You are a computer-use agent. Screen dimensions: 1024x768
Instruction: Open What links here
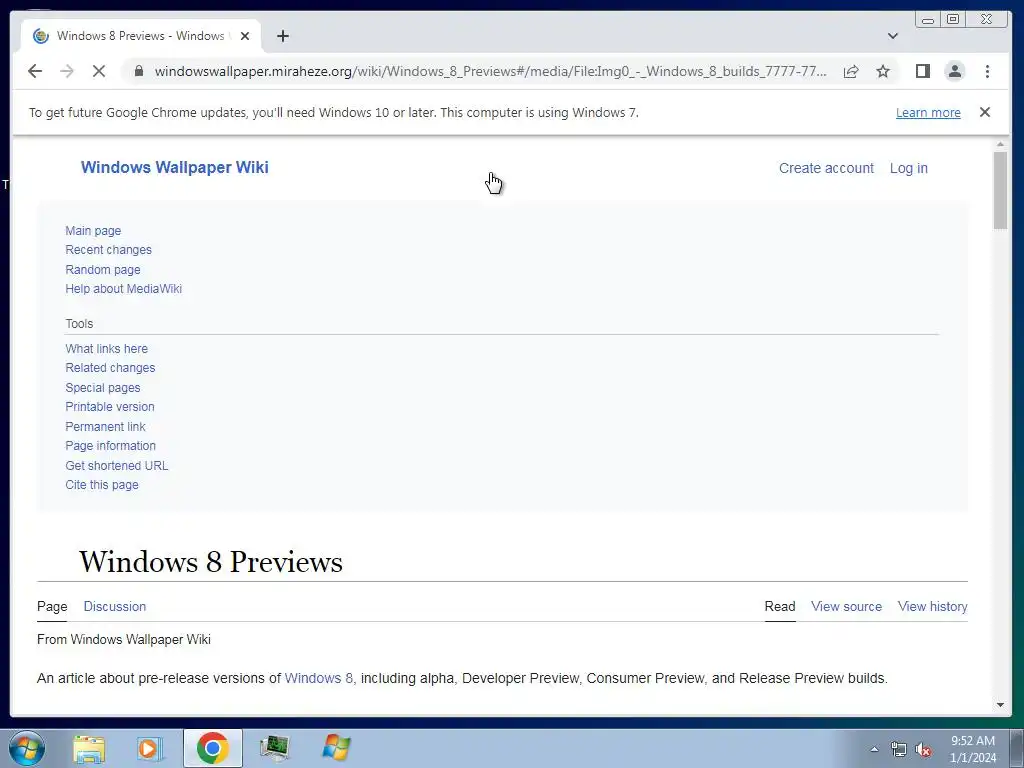click(x=106, y=349)
